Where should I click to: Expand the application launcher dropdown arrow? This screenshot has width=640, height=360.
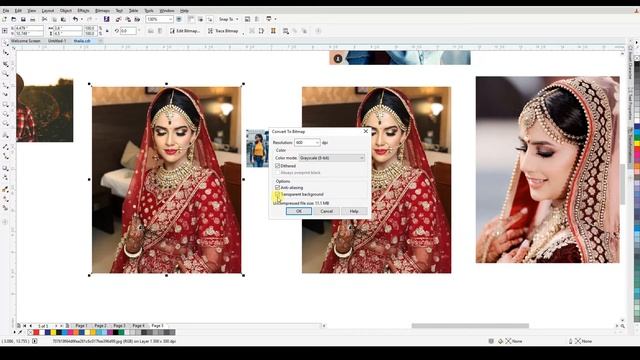(x=276, y=19)
